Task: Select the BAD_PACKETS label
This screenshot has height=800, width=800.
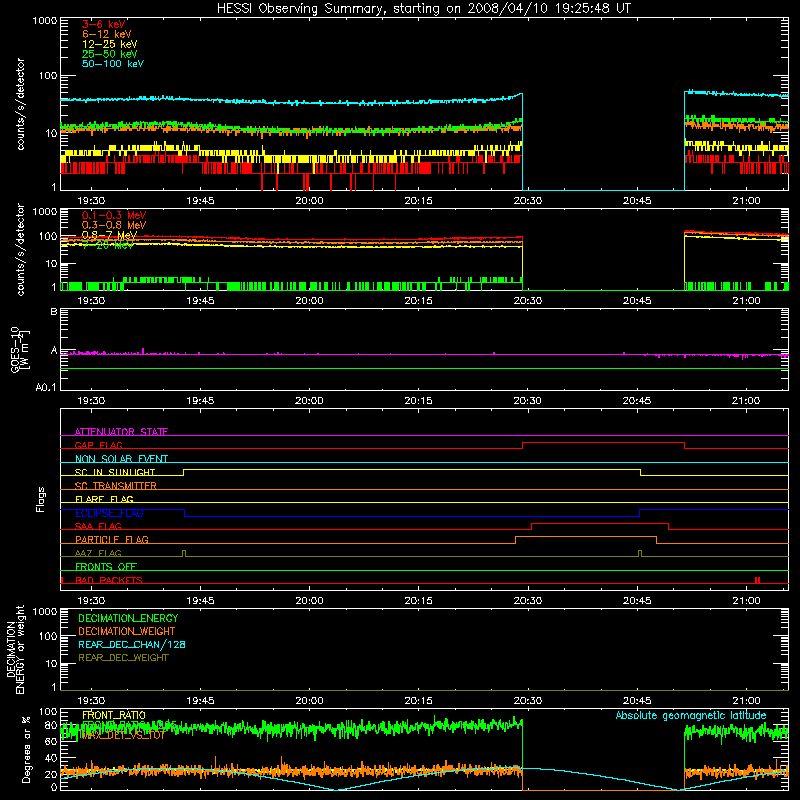Action: click(x=109, y=580)
